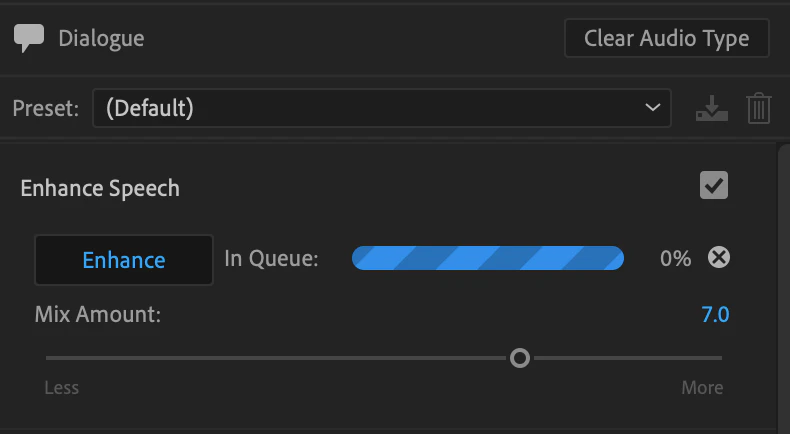Screen dimensions: 790x434
Task: Click the Dialogue audio type label
Action: pyautogui.click(x=101, y=38)
